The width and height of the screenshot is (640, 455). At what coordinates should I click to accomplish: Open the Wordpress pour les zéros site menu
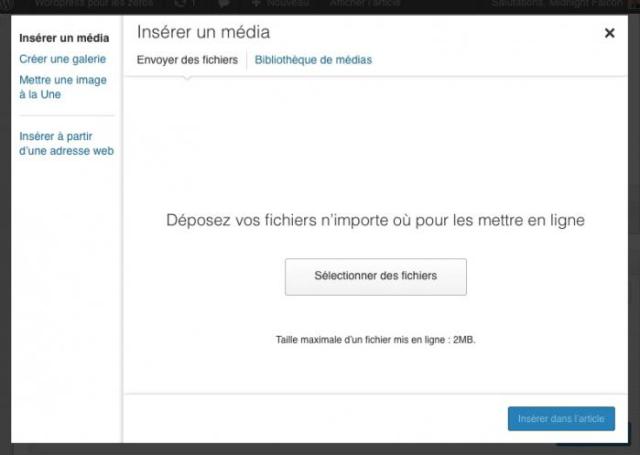click(94, 5)
